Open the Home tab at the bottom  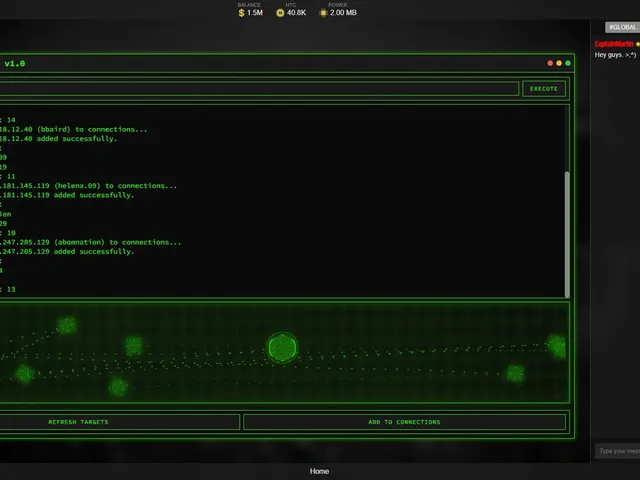pyautogui.click(x=319, y=471)
